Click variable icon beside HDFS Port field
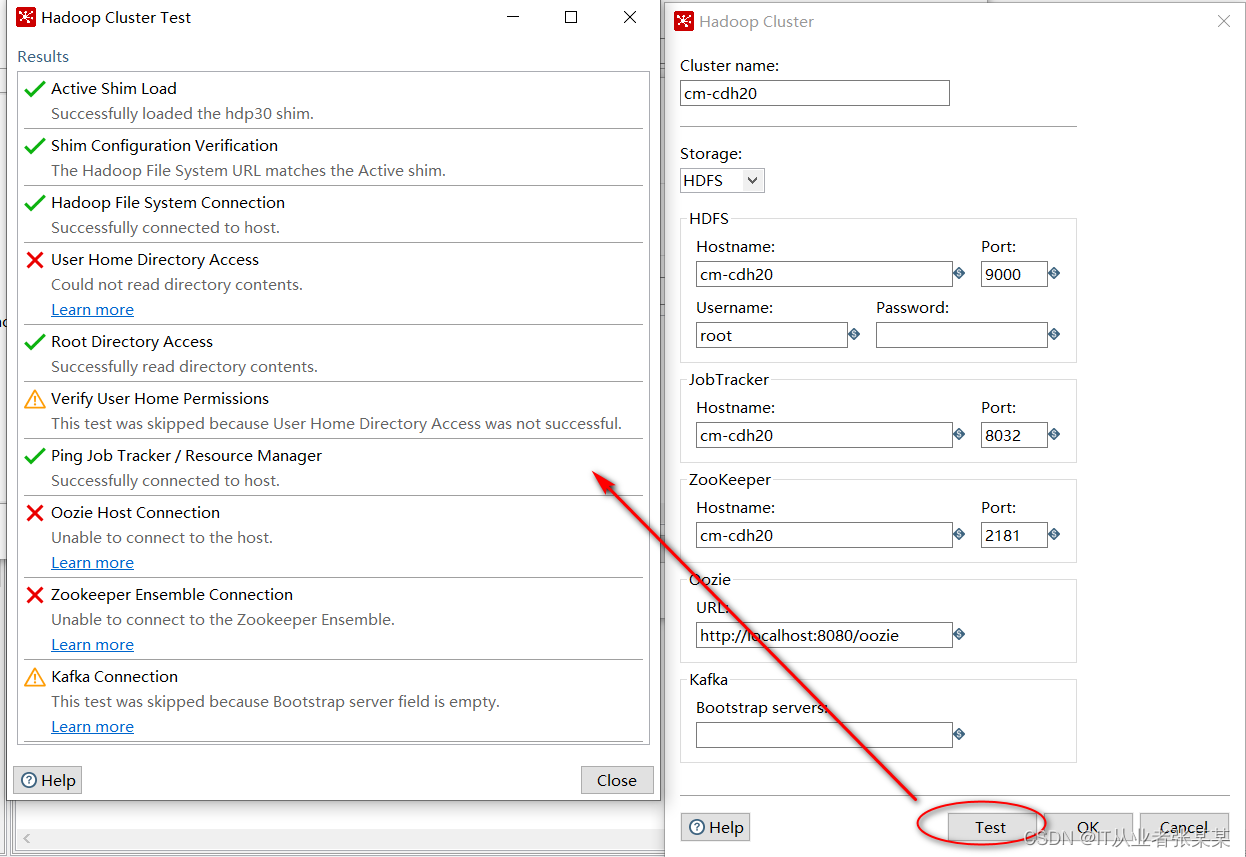This screenshot has height=857, width=1246. (x=1054, y=273)
